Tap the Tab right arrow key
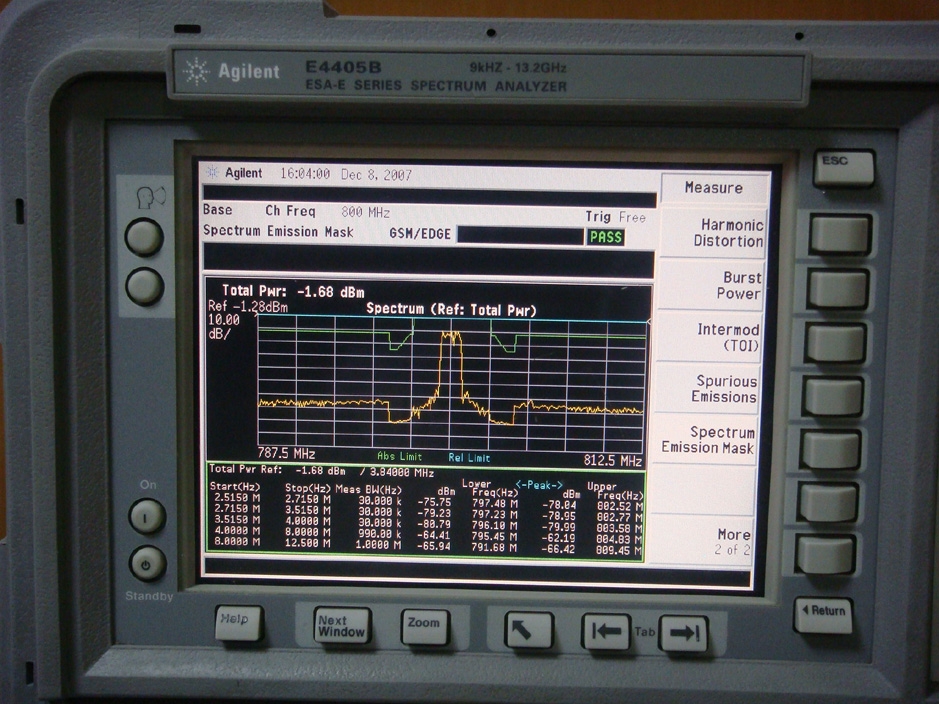Screen dimensions: 939x704 [684, 633]
